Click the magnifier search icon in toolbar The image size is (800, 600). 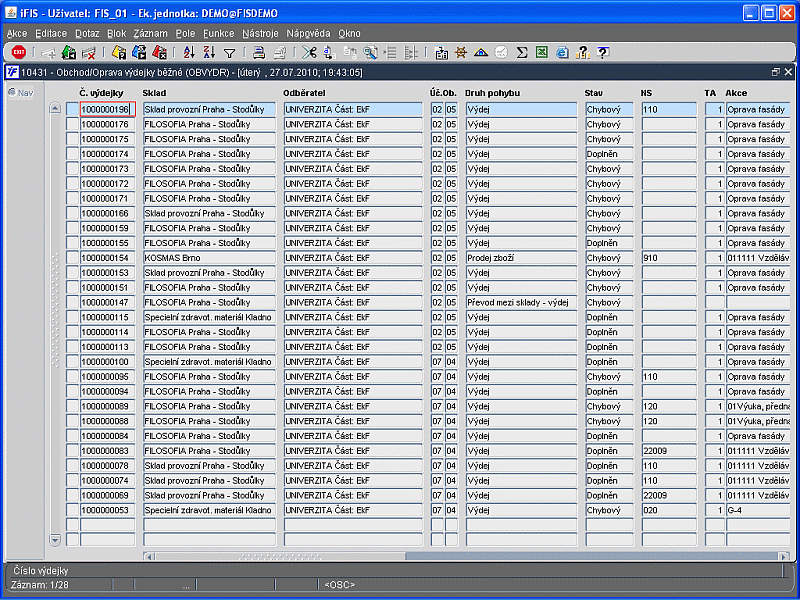point(370,52)
